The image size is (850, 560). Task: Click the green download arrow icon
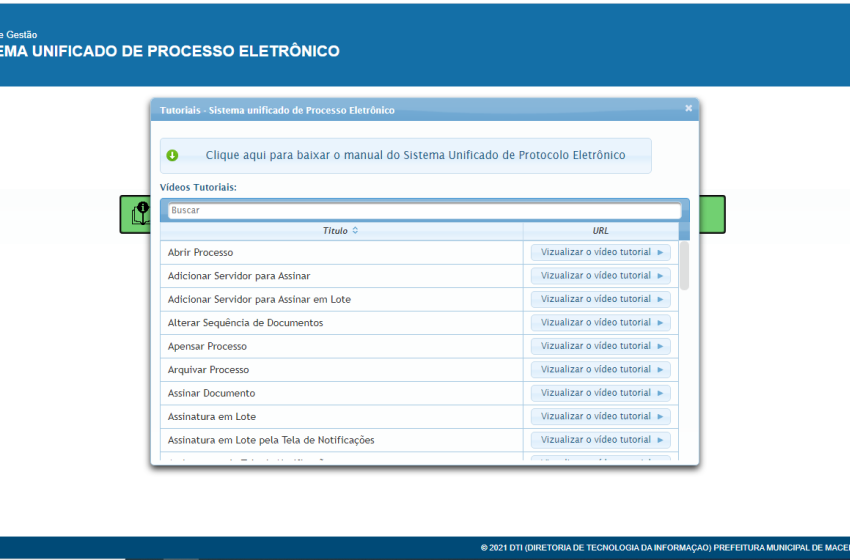pyautogui.click(x=172, y=156)
